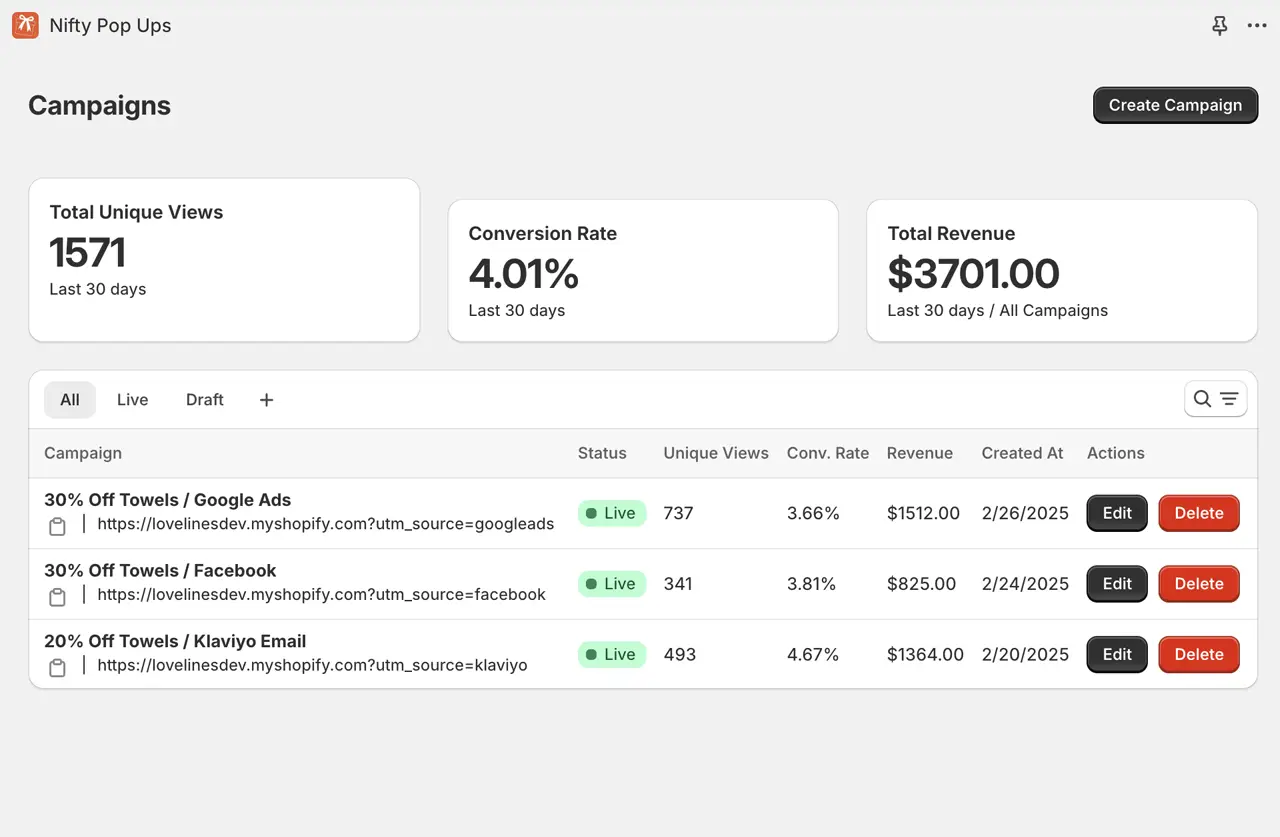The width and height of the screenshot is (1280, 837).
Task: Edit the 20% Off Towels Klaviyo campaign
Action: click(x=1116, y=654)
